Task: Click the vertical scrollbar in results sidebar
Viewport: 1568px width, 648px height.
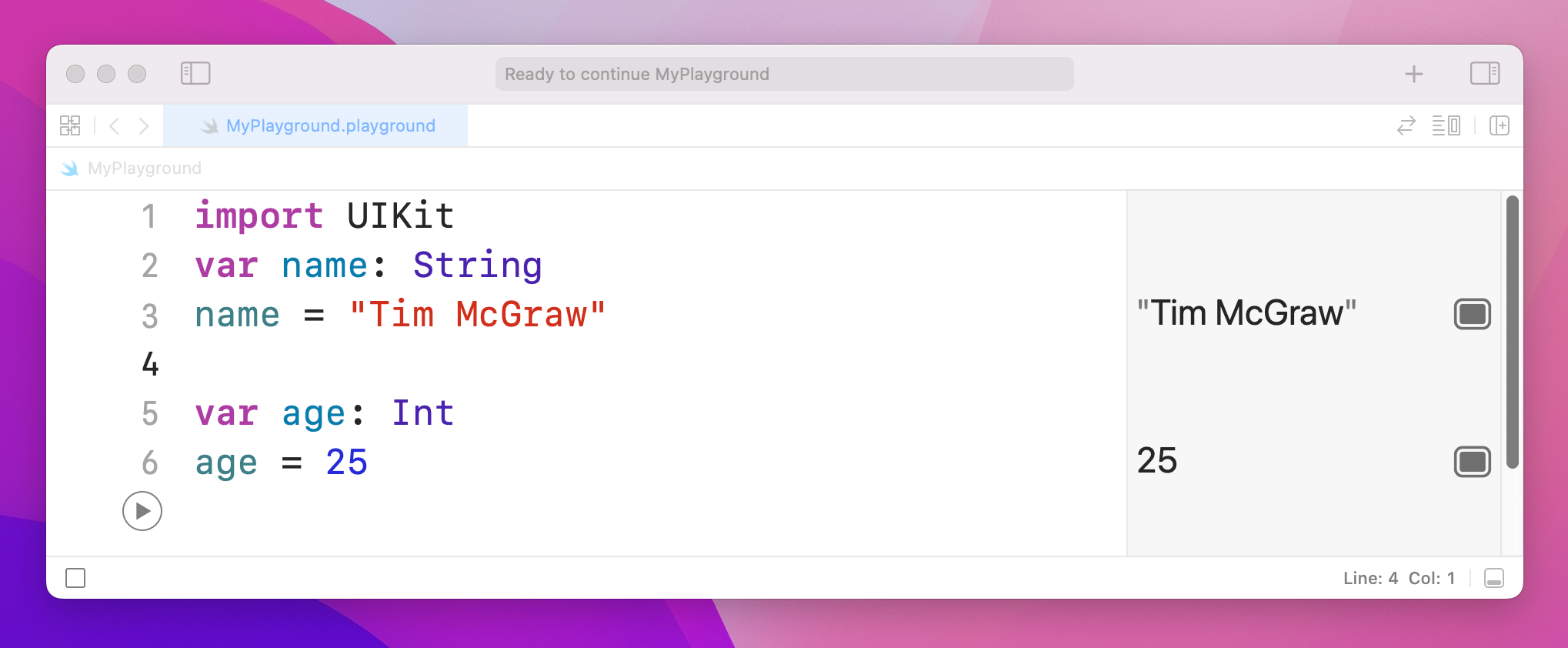Action: pyautogui.click(x=1512, y=331)
